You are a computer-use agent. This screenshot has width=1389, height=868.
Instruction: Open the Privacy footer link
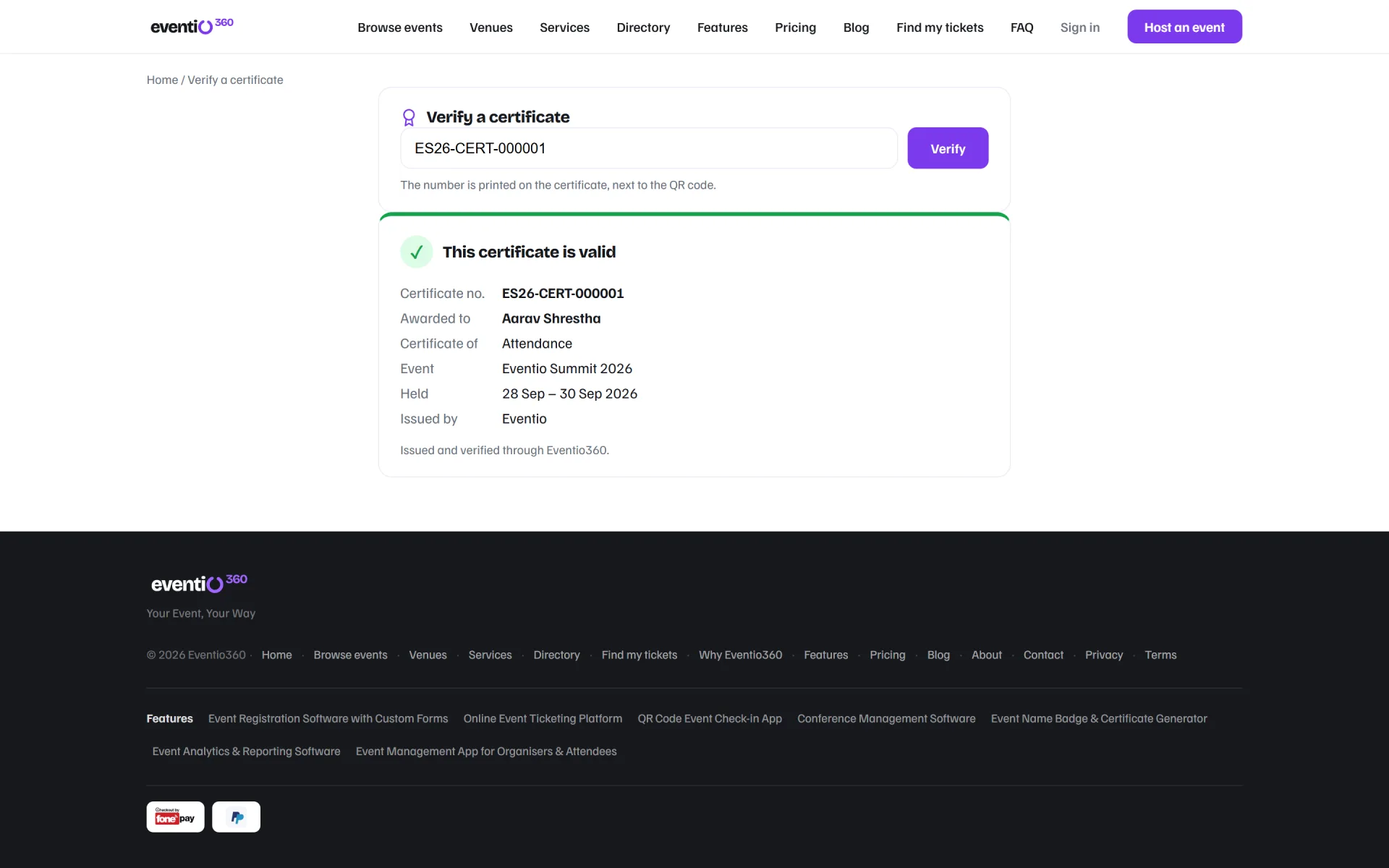pyautogui.click(x=1104, y=655)
